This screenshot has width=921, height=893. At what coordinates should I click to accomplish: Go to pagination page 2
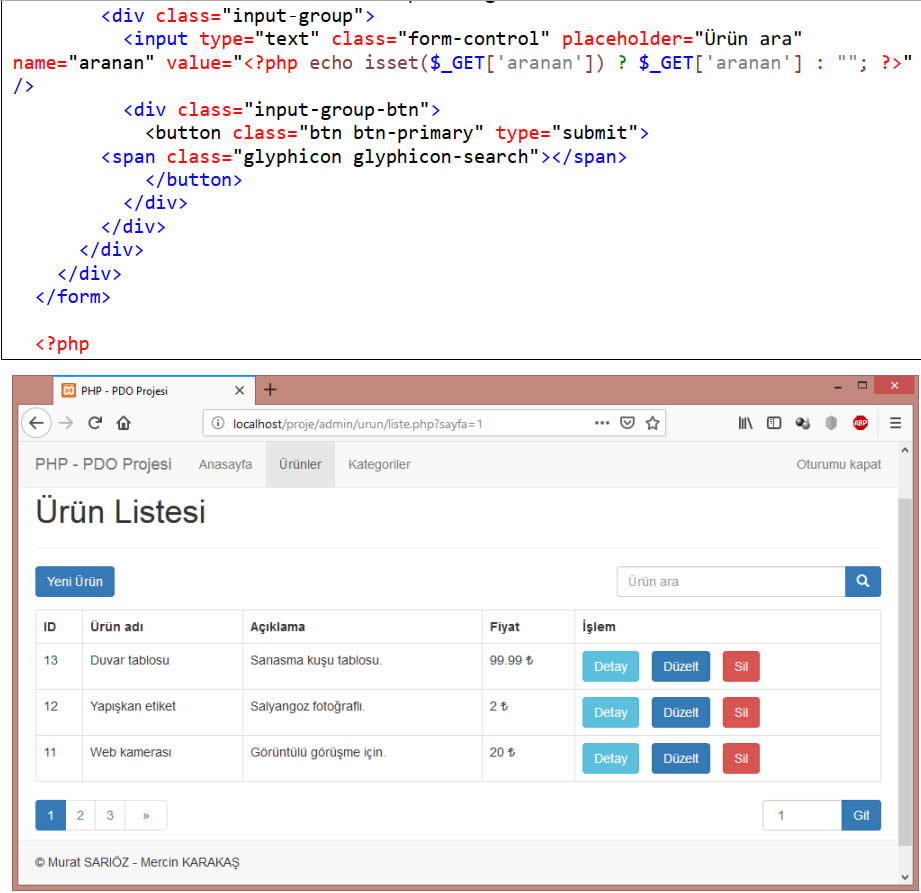[80, 815]
